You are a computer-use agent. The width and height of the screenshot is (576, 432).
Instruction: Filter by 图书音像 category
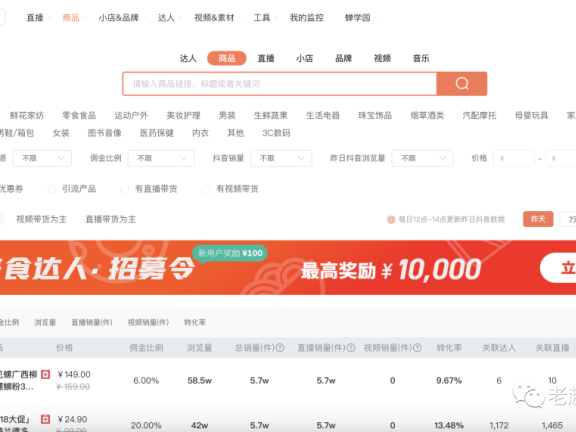[105, 133]
